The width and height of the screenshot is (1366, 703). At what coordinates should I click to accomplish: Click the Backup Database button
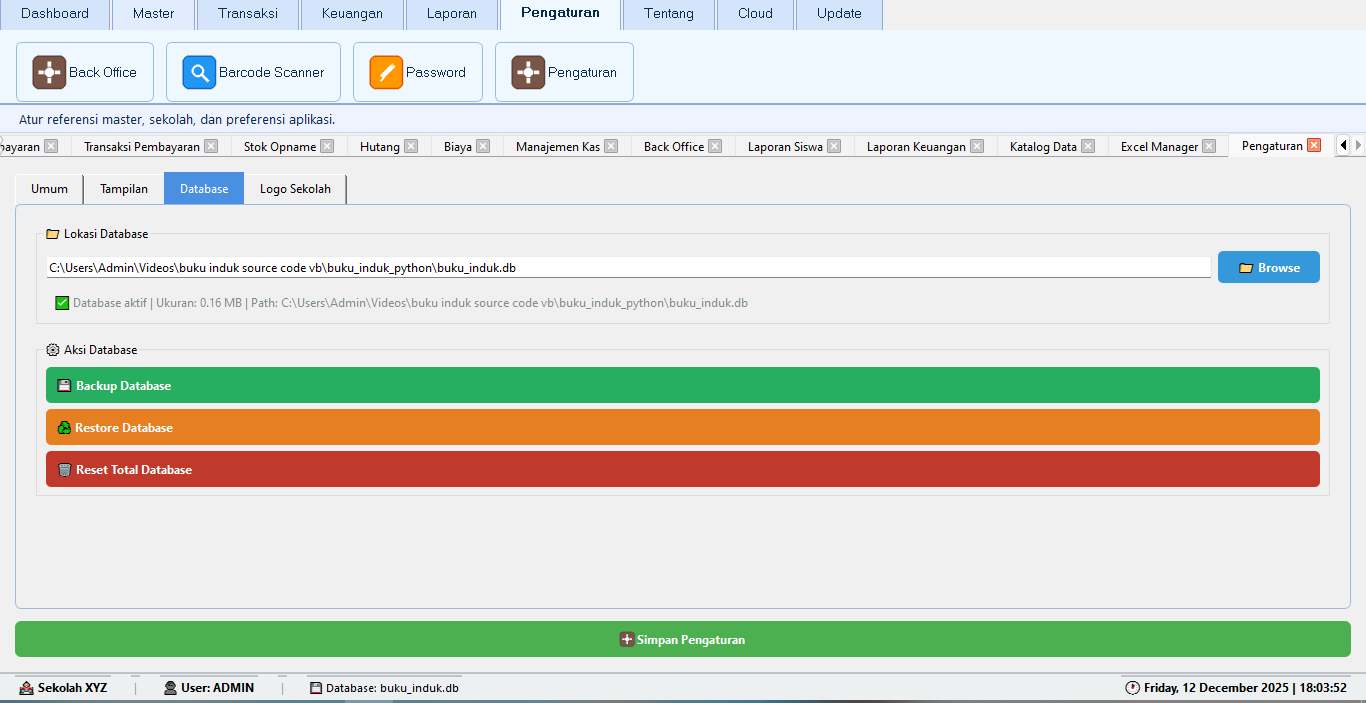tap(682, 385)
